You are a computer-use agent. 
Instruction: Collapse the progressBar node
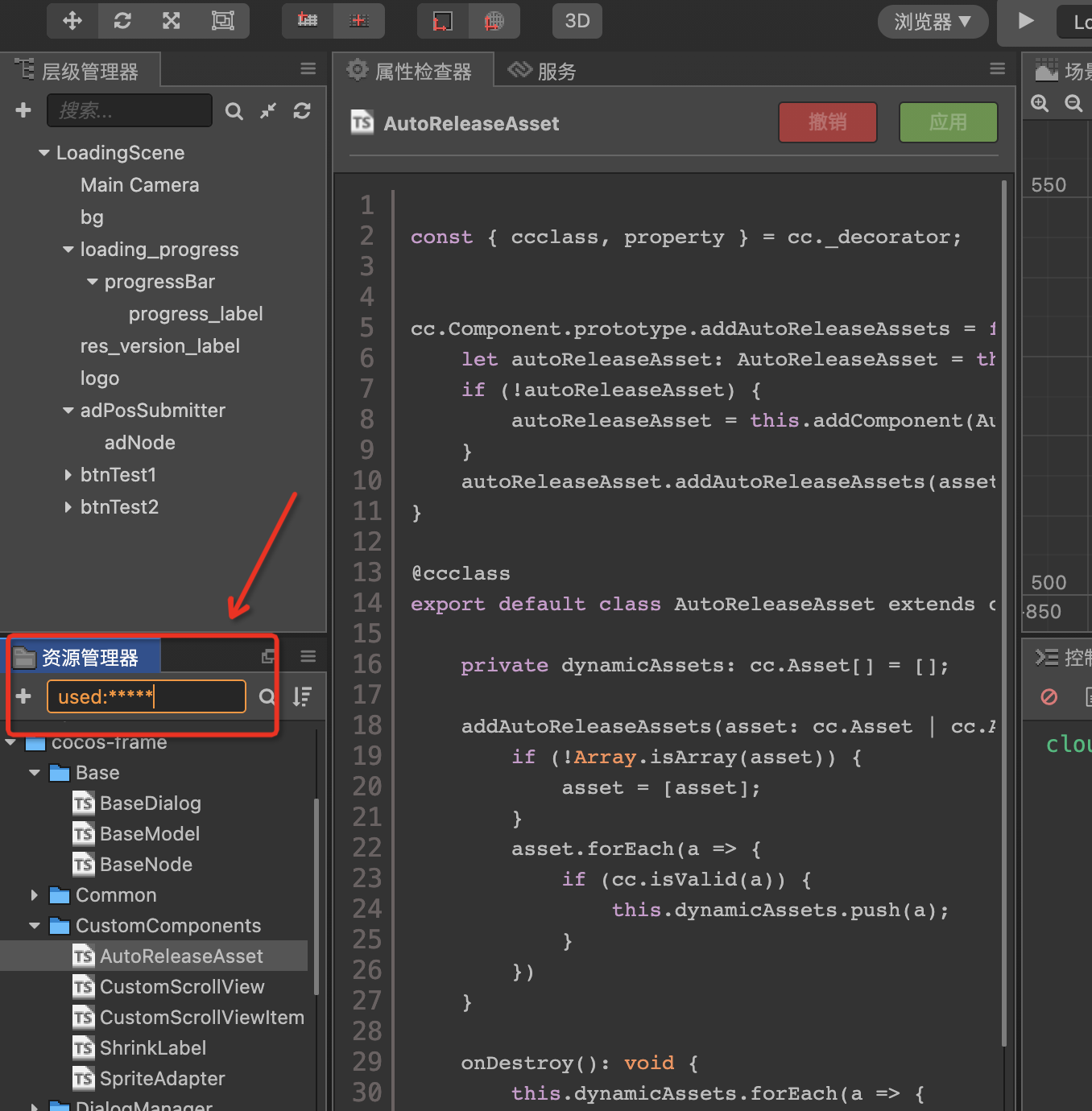point(93,282)
